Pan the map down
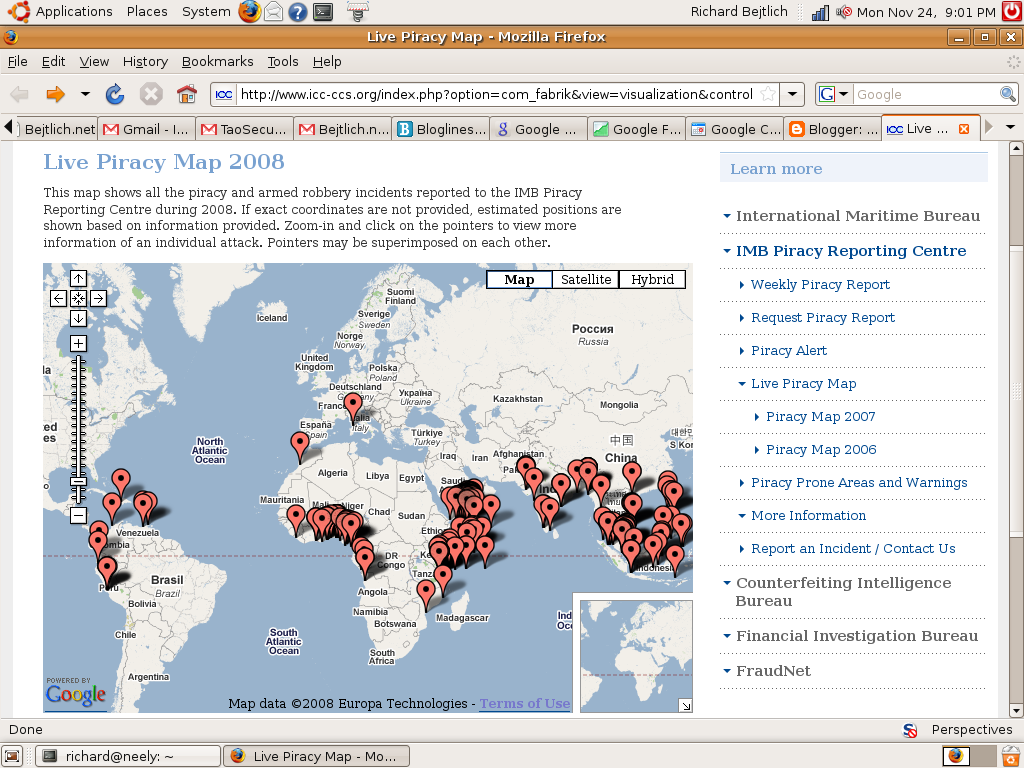The height and width of the screenshot is (768, 1024). [x=78, y=318]
